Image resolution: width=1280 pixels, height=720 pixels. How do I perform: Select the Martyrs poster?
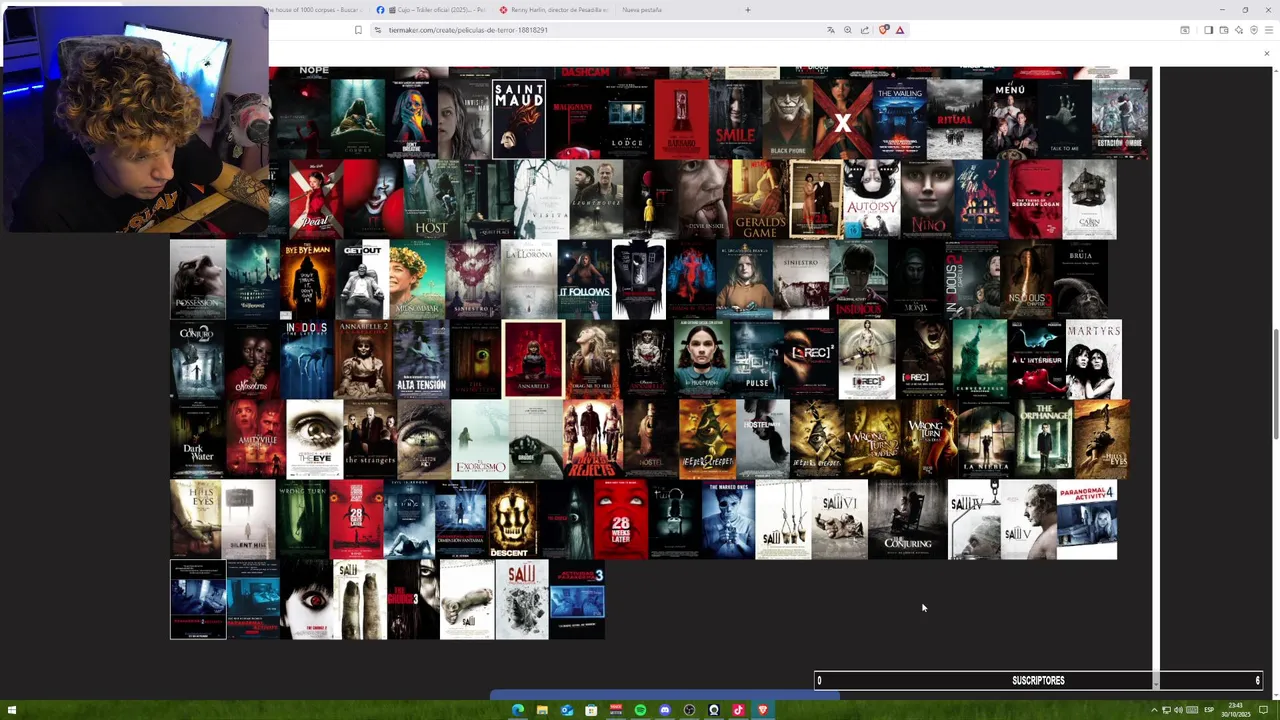point(1094,359)
